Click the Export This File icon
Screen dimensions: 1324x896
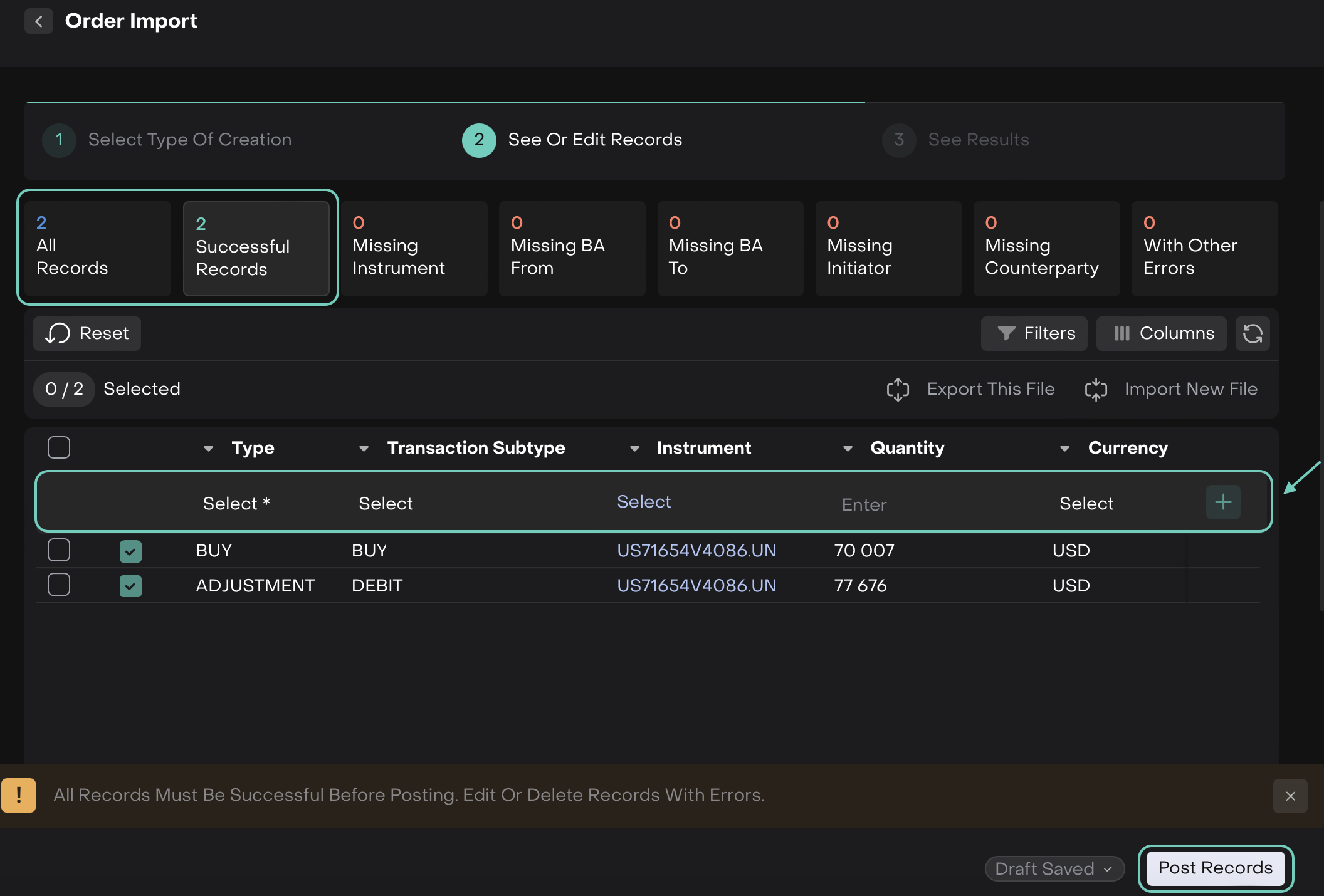click(x=898, y=389)
